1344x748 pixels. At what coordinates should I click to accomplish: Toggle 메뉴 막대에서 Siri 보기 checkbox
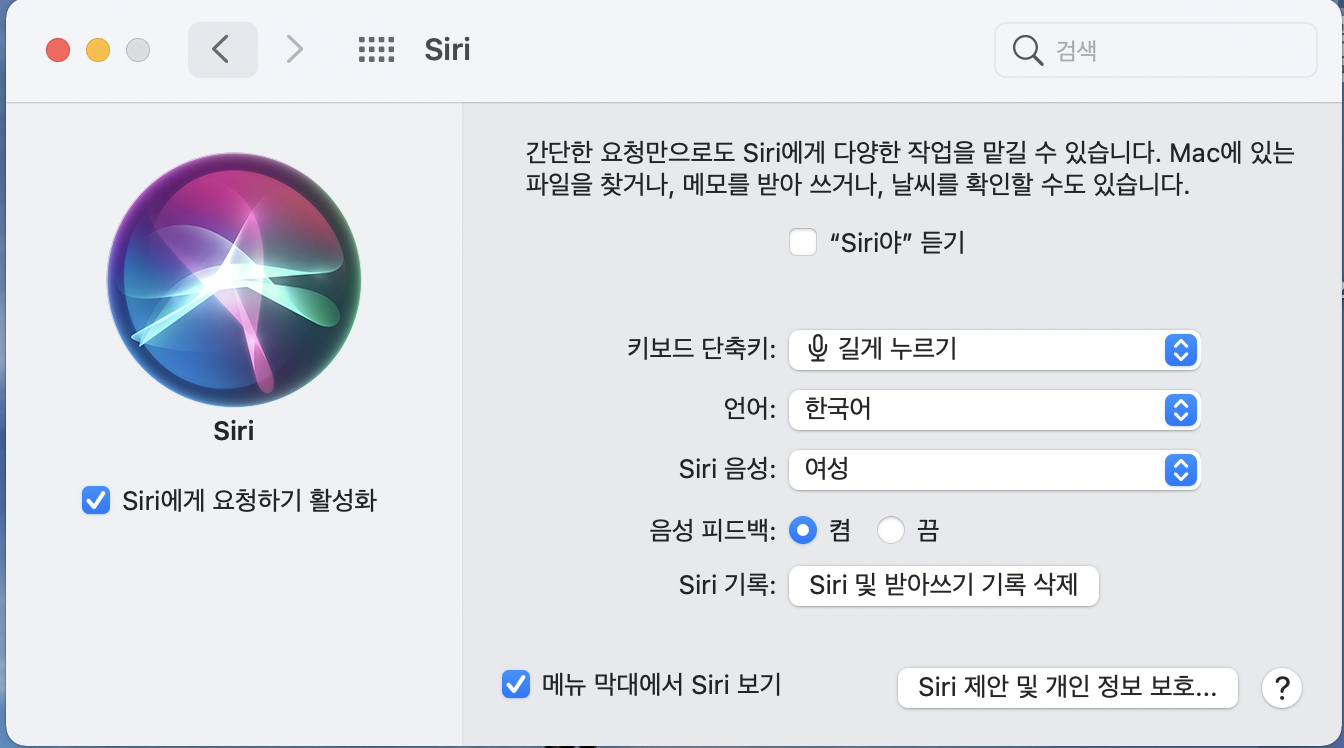[515, 685]
